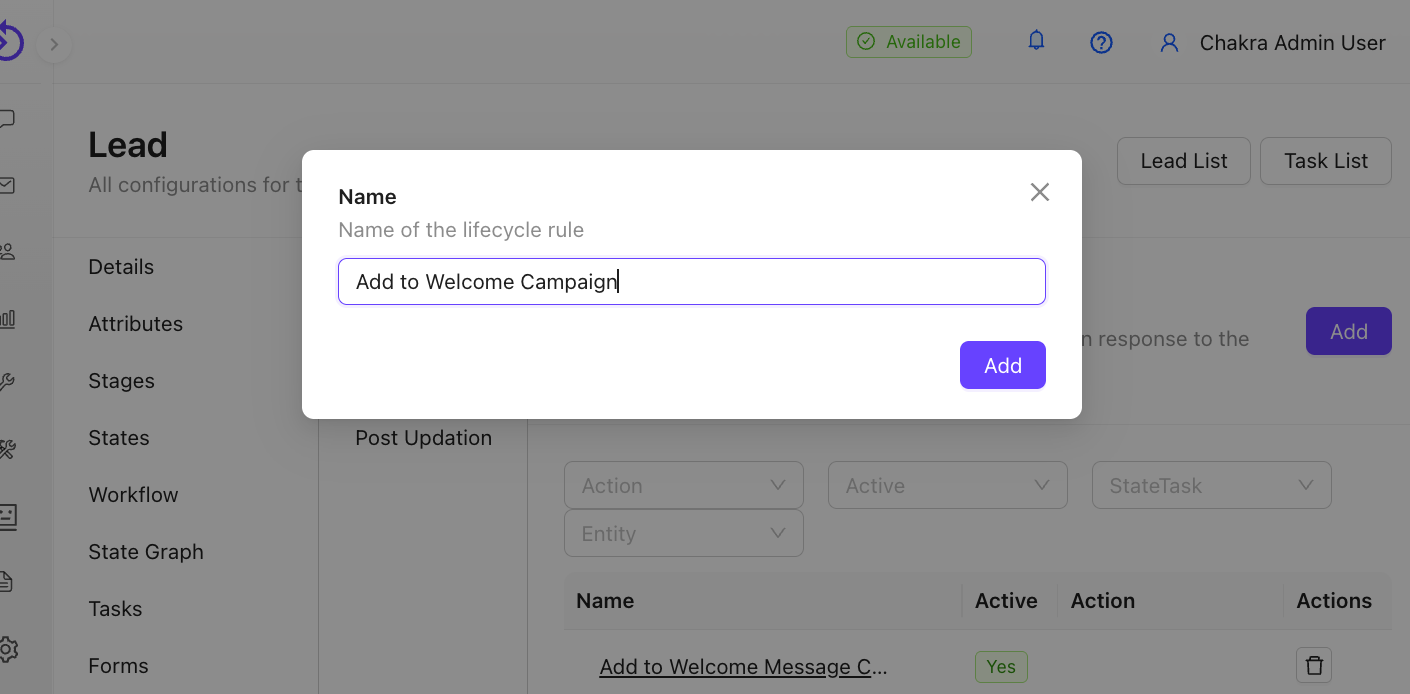Screen dimensions: 1410x694
Task: Select the wrench configuration icon
Action: tap(8, 381)
